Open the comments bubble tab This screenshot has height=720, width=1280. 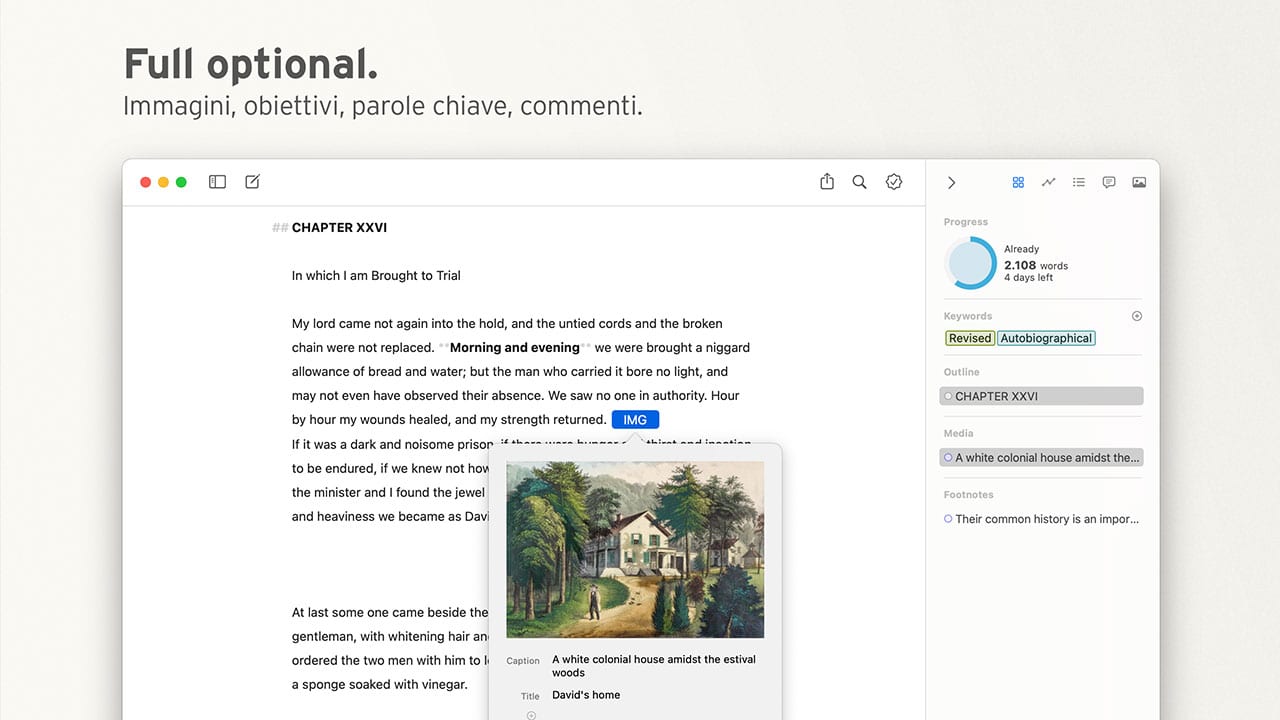(x=1109, y=182)
